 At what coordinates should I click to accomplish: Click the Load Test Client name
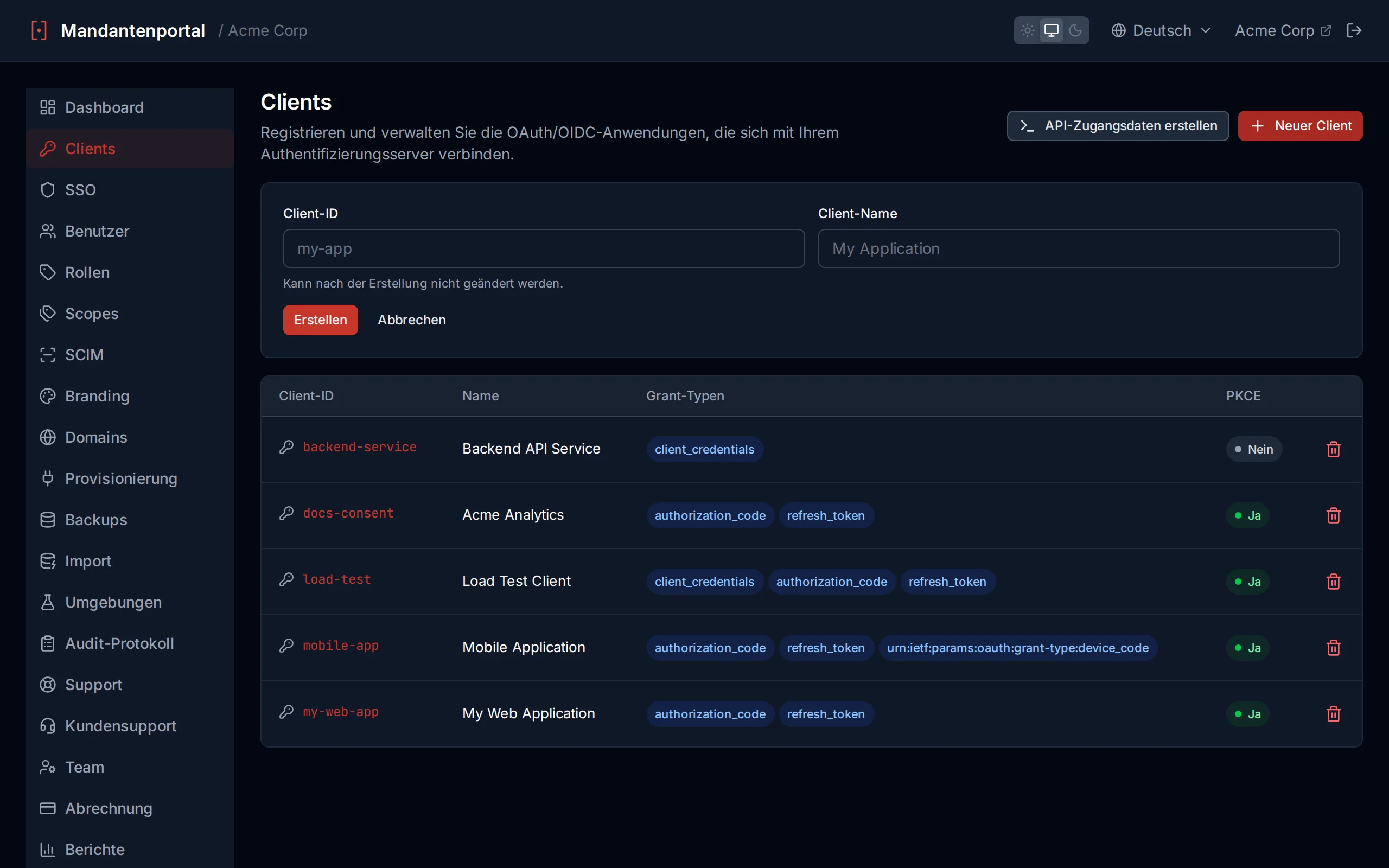point(516,581)
